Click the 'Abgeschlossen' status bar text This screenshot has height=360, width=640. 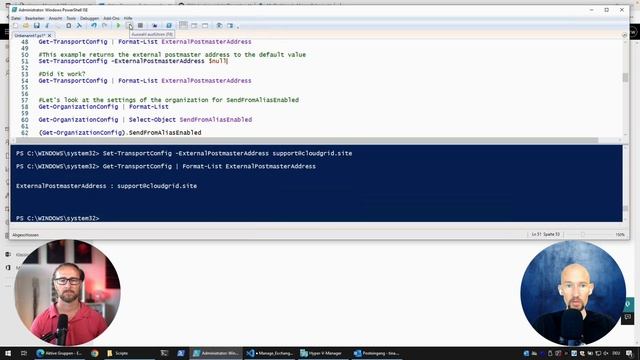click(25, 235)
